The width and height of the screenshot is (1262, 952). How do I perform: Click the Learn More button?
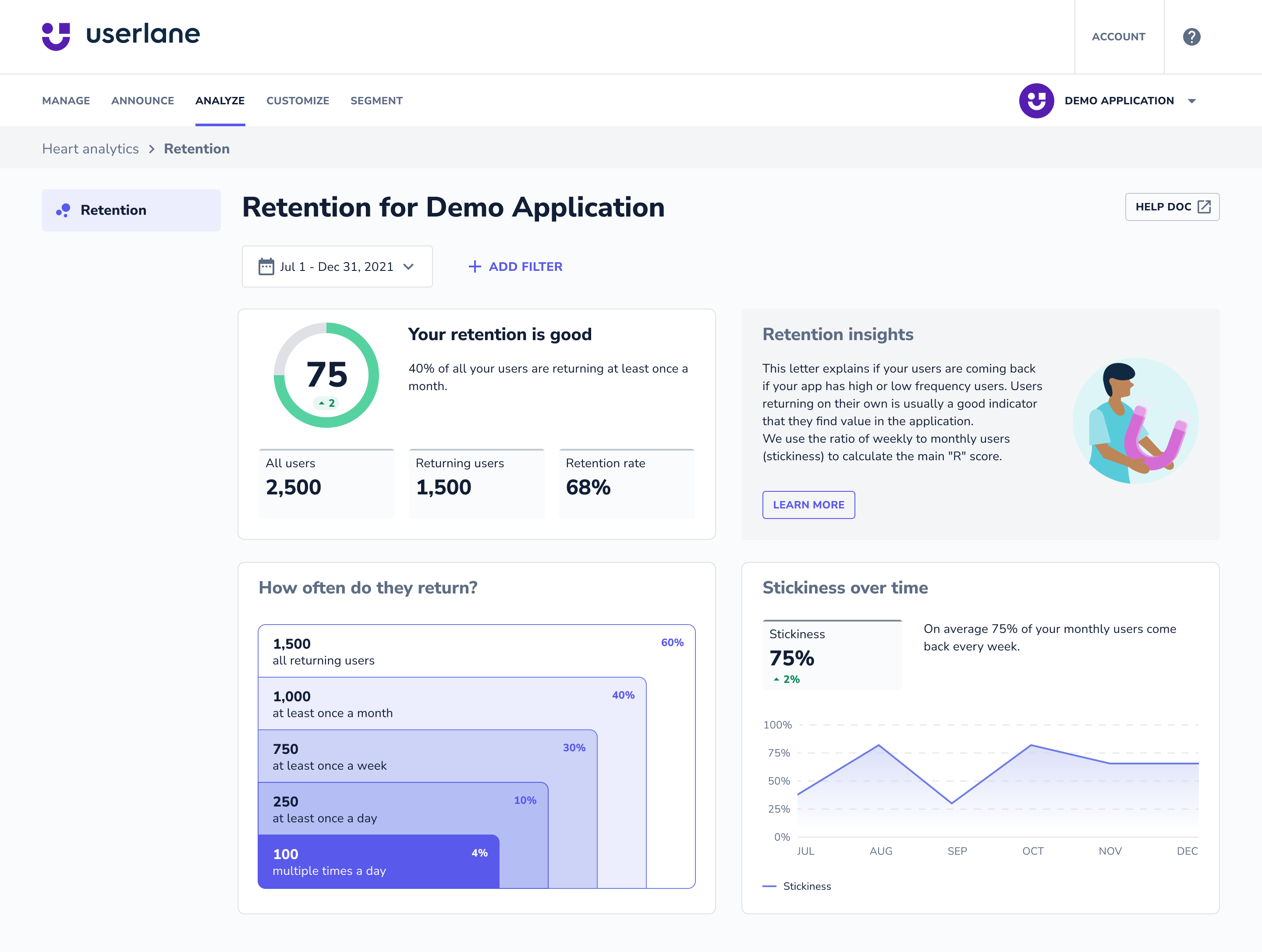tap(808, 504)
